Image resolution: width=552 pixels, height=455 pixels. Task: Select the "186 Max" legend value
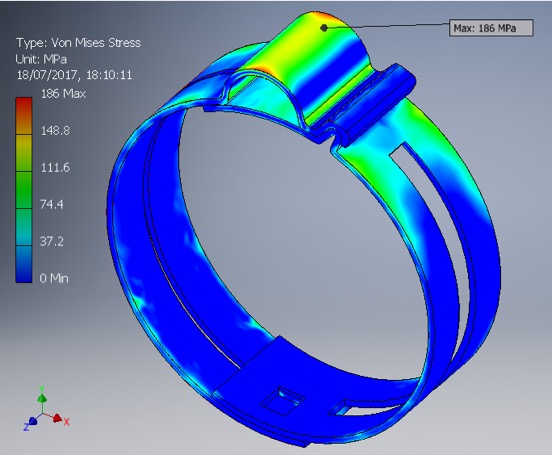tap(63, 94)
